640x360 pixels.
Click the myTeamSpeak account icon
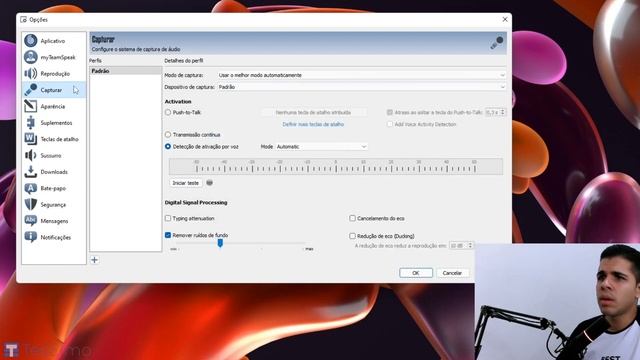(x=31, y=57)
